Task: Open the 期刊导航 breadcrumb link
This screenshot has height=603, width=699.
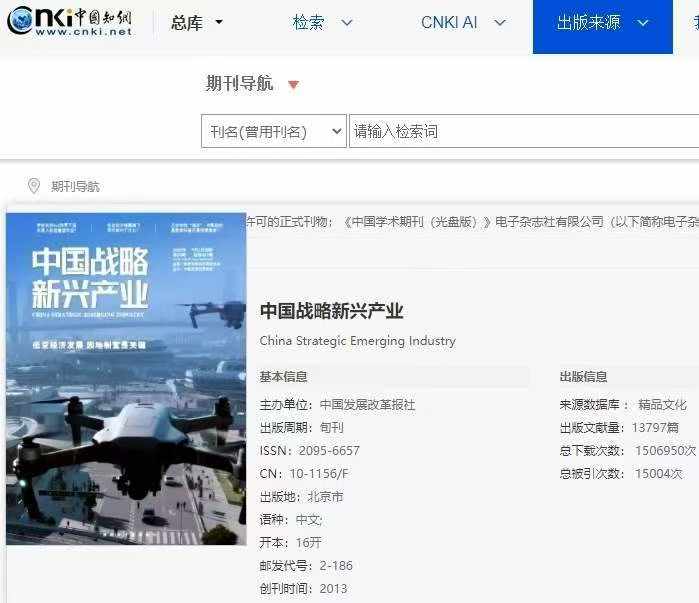Action: pos(75,186)
